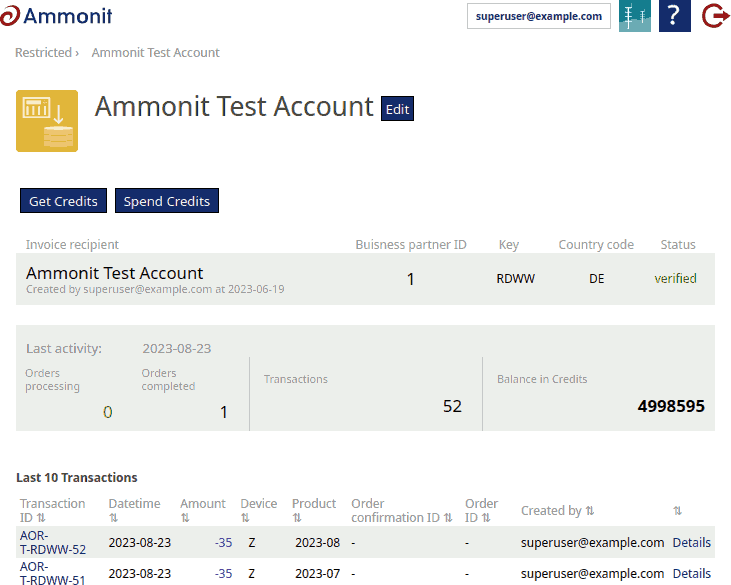Image resolution: width=731 pixels, height=585 pixels.
Task: Open the help question mark icon
Action: pos(675,16)
